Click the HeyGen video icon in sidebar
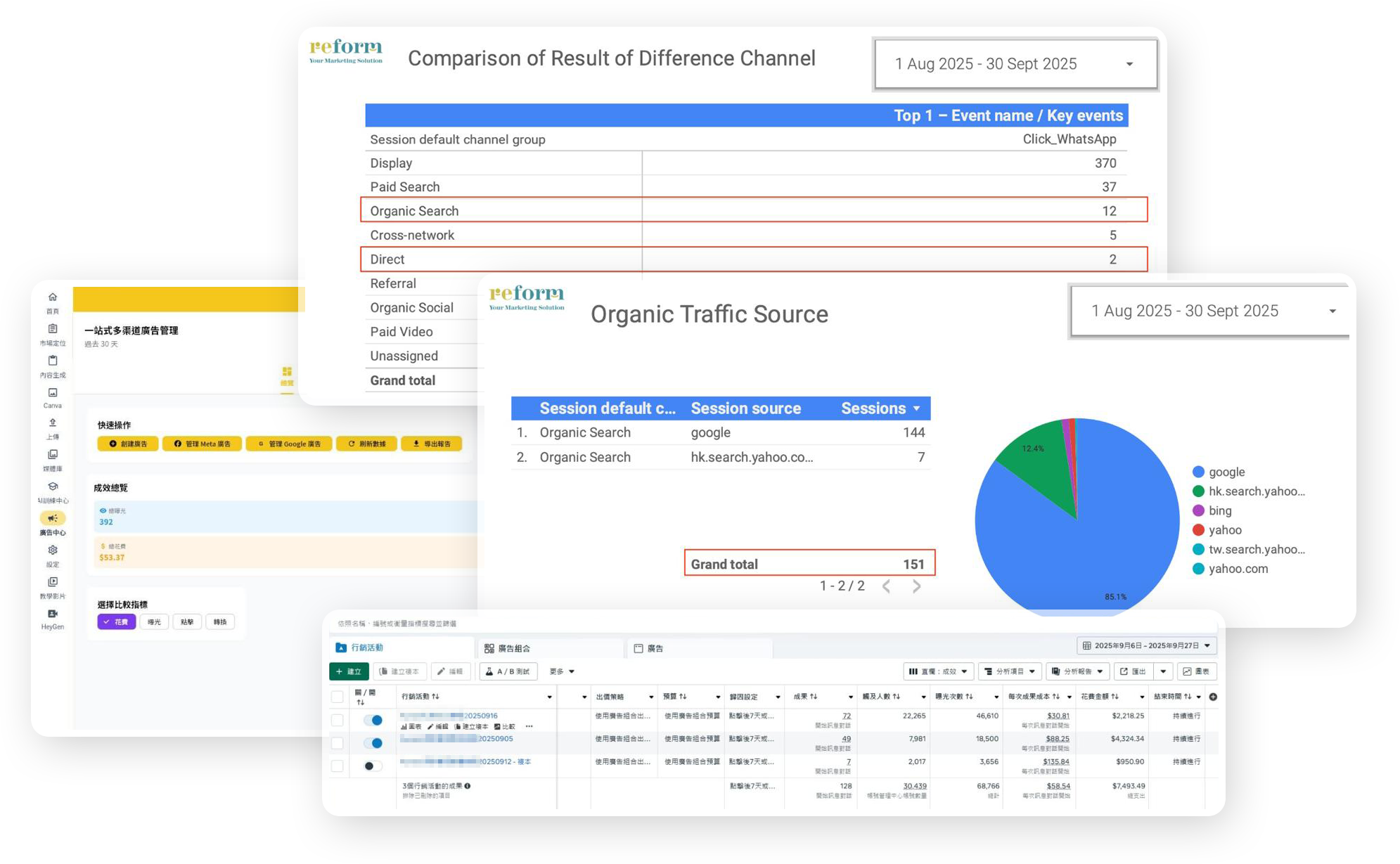 tap(53, 614)
